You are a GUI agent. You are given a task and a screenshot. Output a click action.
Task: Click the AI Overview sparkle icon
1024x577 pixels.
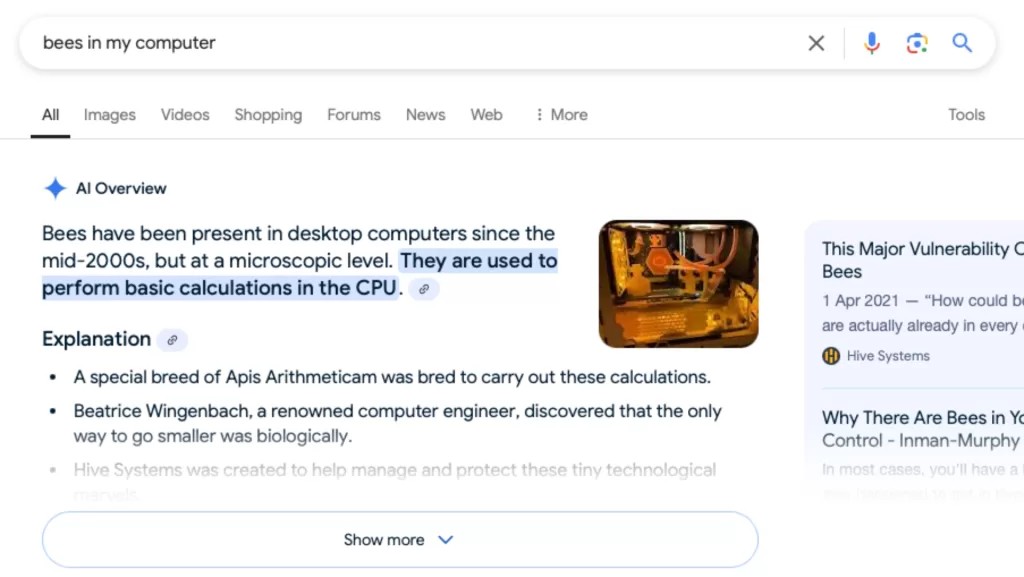(x=55, y=188)
